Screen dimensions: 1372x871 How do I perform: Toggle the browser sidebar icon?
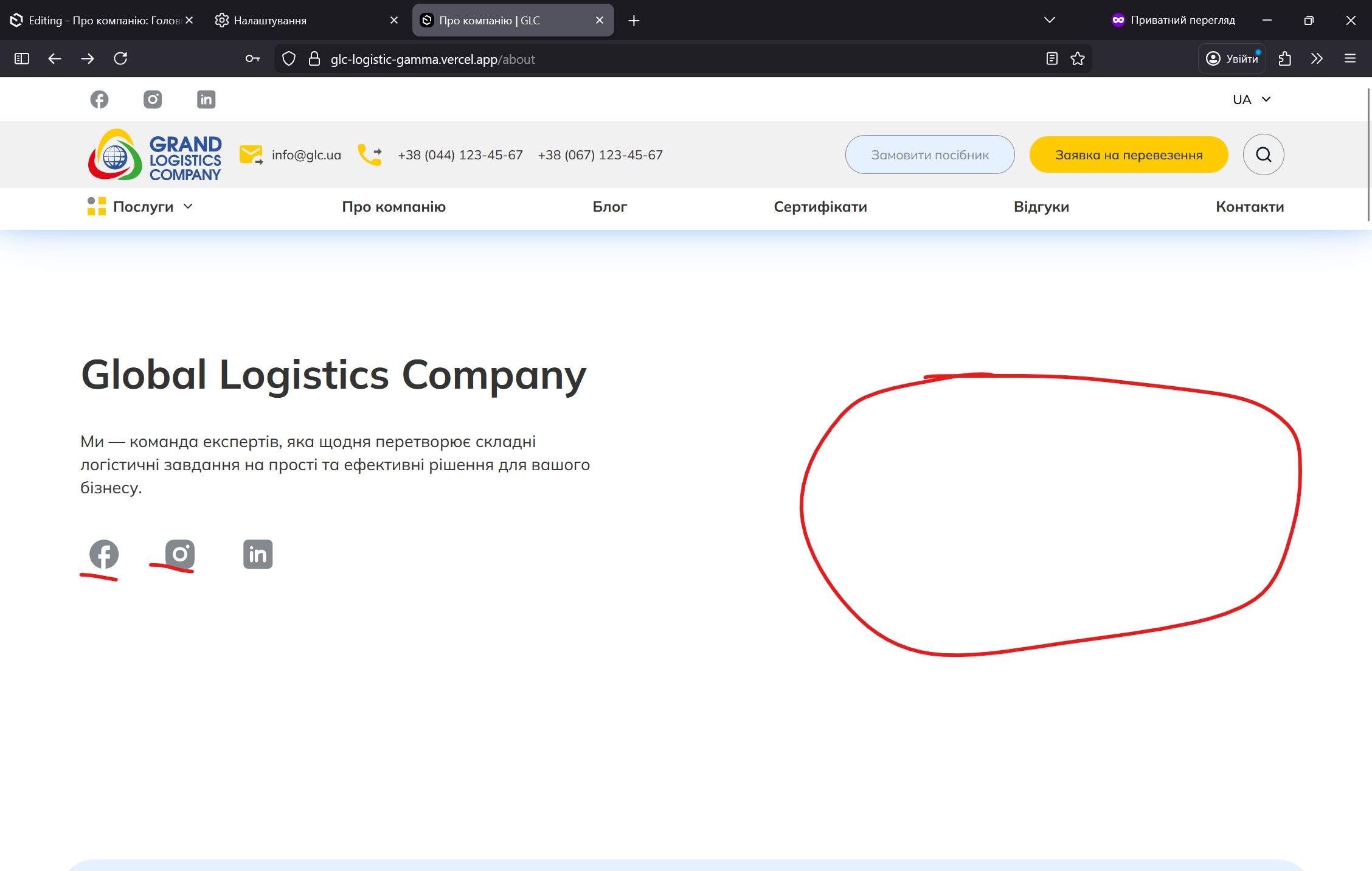pos(22,58)
